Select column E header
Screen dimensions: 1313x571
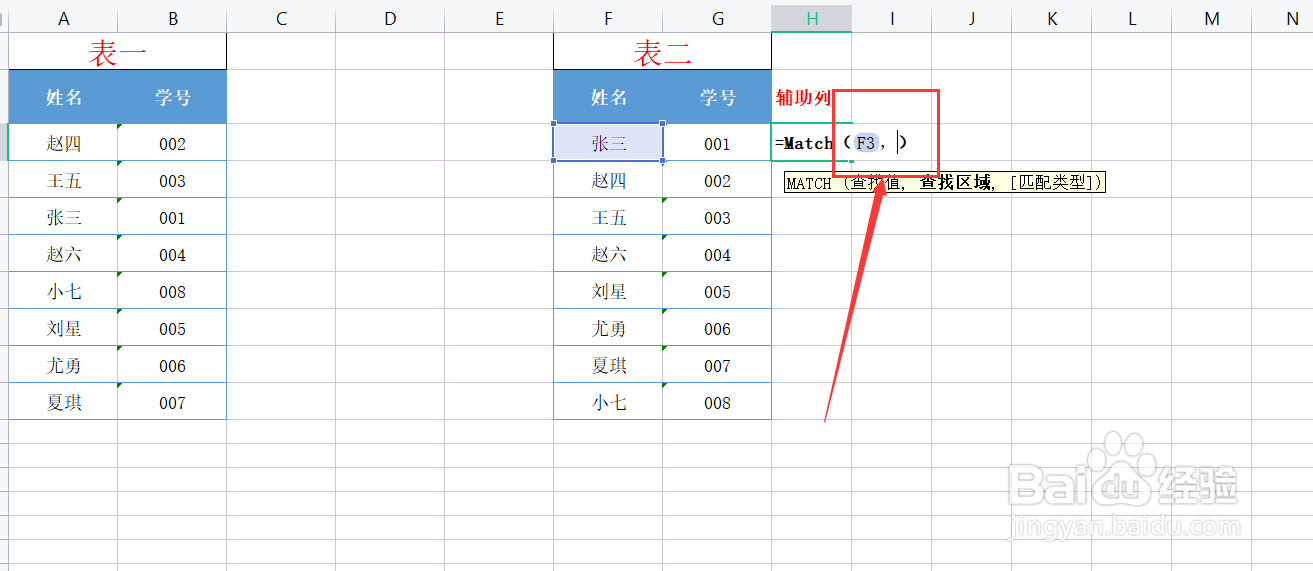(x=499, y=19)
